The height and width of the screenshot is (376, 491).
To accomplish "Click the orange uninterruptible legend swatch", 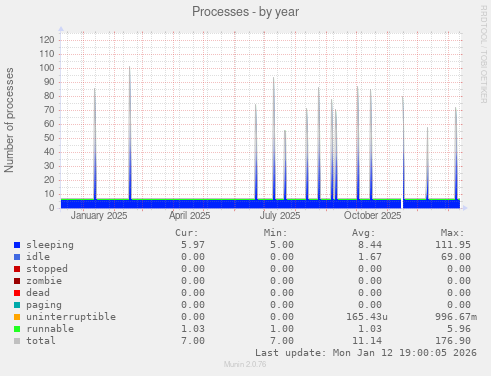I will (x=17, y=317).
